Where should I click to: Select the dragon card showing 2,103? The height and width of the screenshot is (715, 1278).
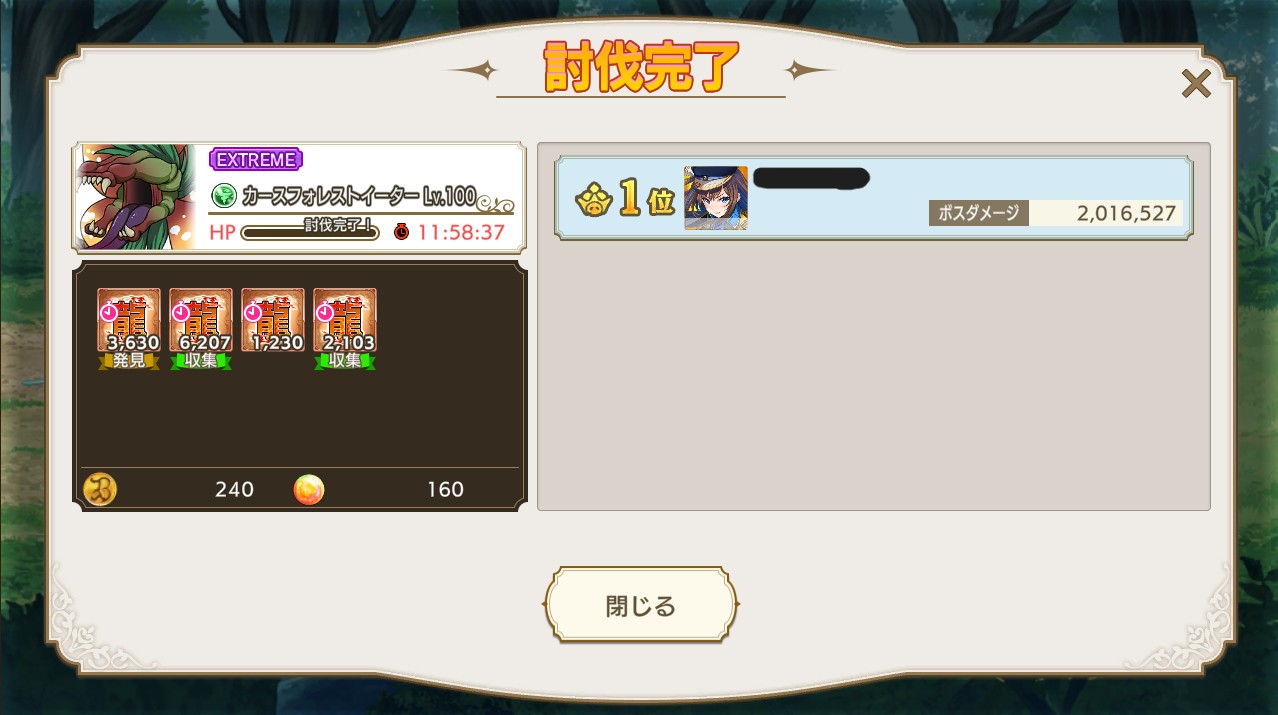(x=345, y=320)
